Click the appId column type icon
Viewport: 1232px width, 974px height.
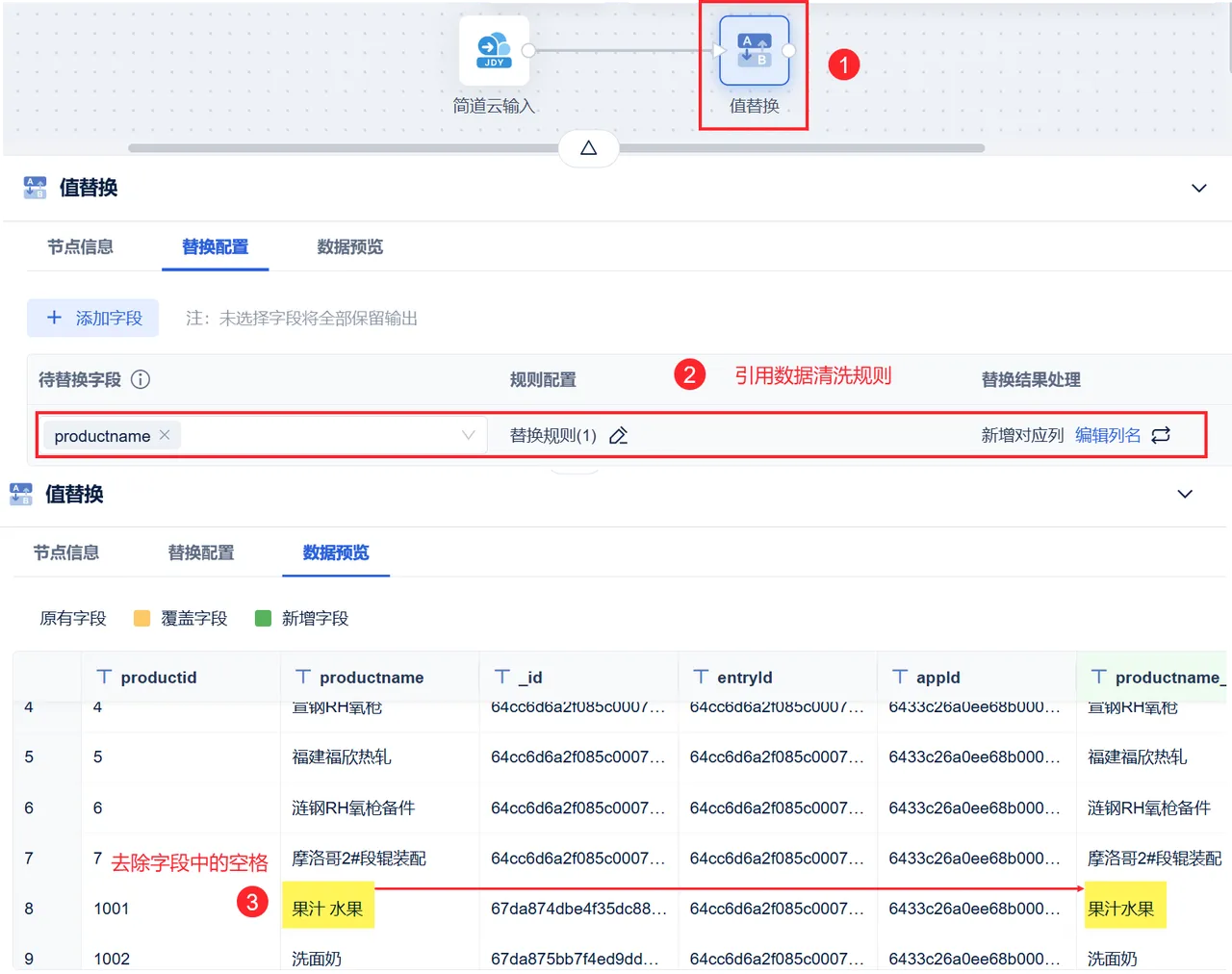click(x=900, y=677)
